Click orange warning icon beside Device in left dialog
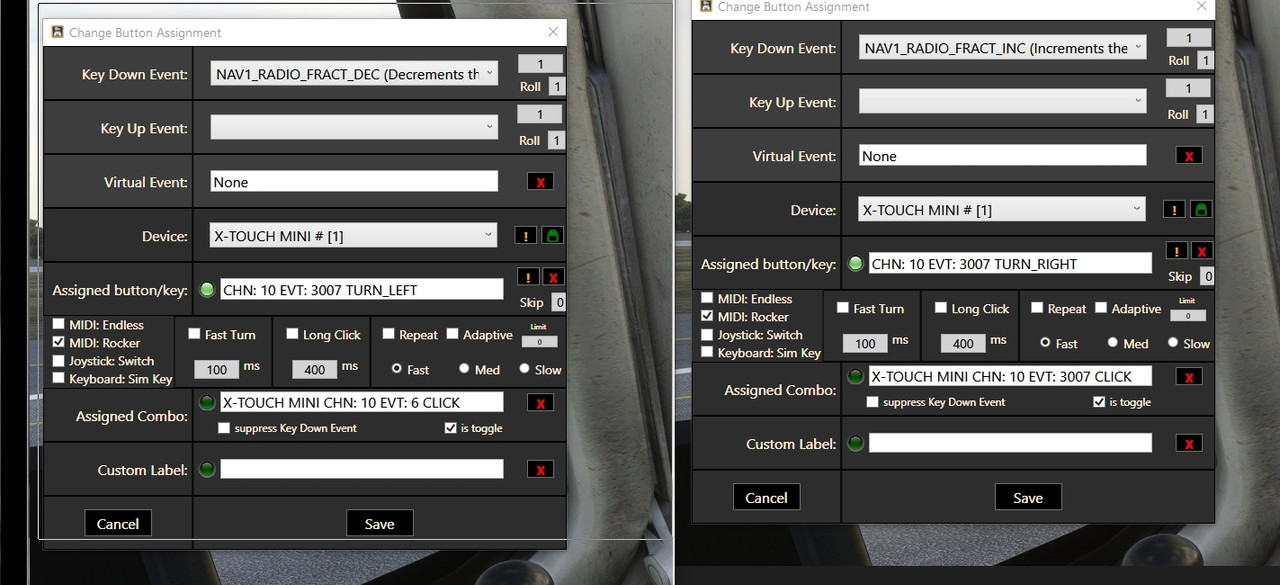The height and width of the screenshot is (585, 1280). tap(525, 236)
